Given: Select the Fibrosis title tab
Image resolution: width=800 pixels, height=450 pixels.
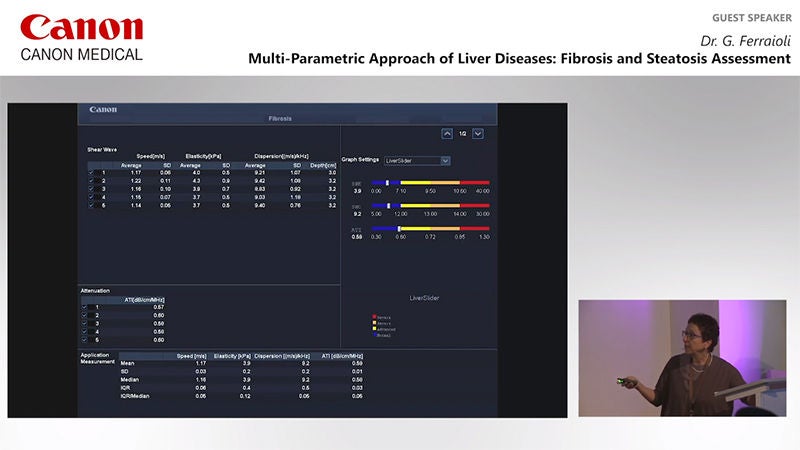Looking at the screenshot, I should (x=280, y=118).
